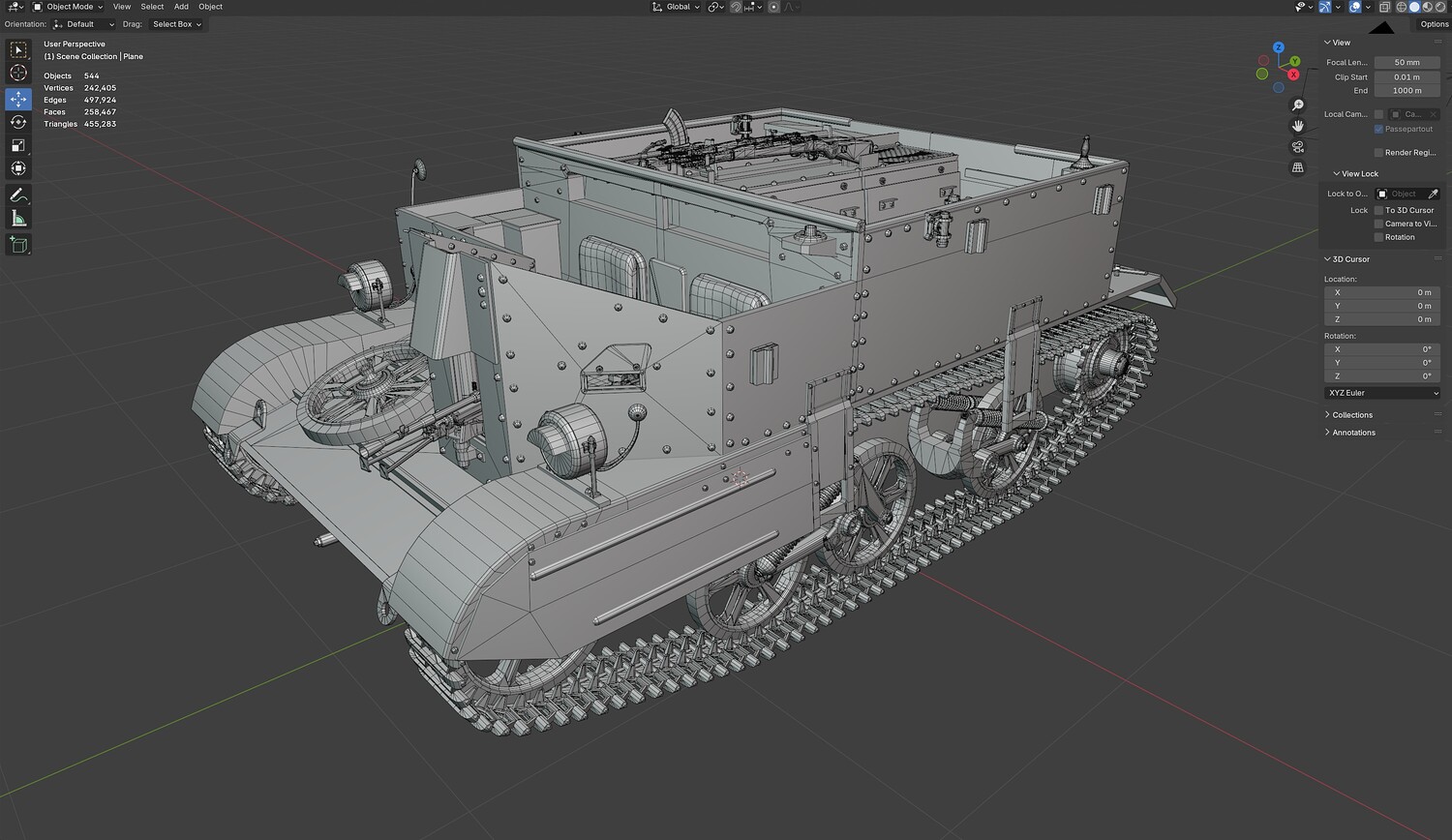Screen dimensions: 1452x840
Task: Open the pivot point dropdown
Action: 715,7
